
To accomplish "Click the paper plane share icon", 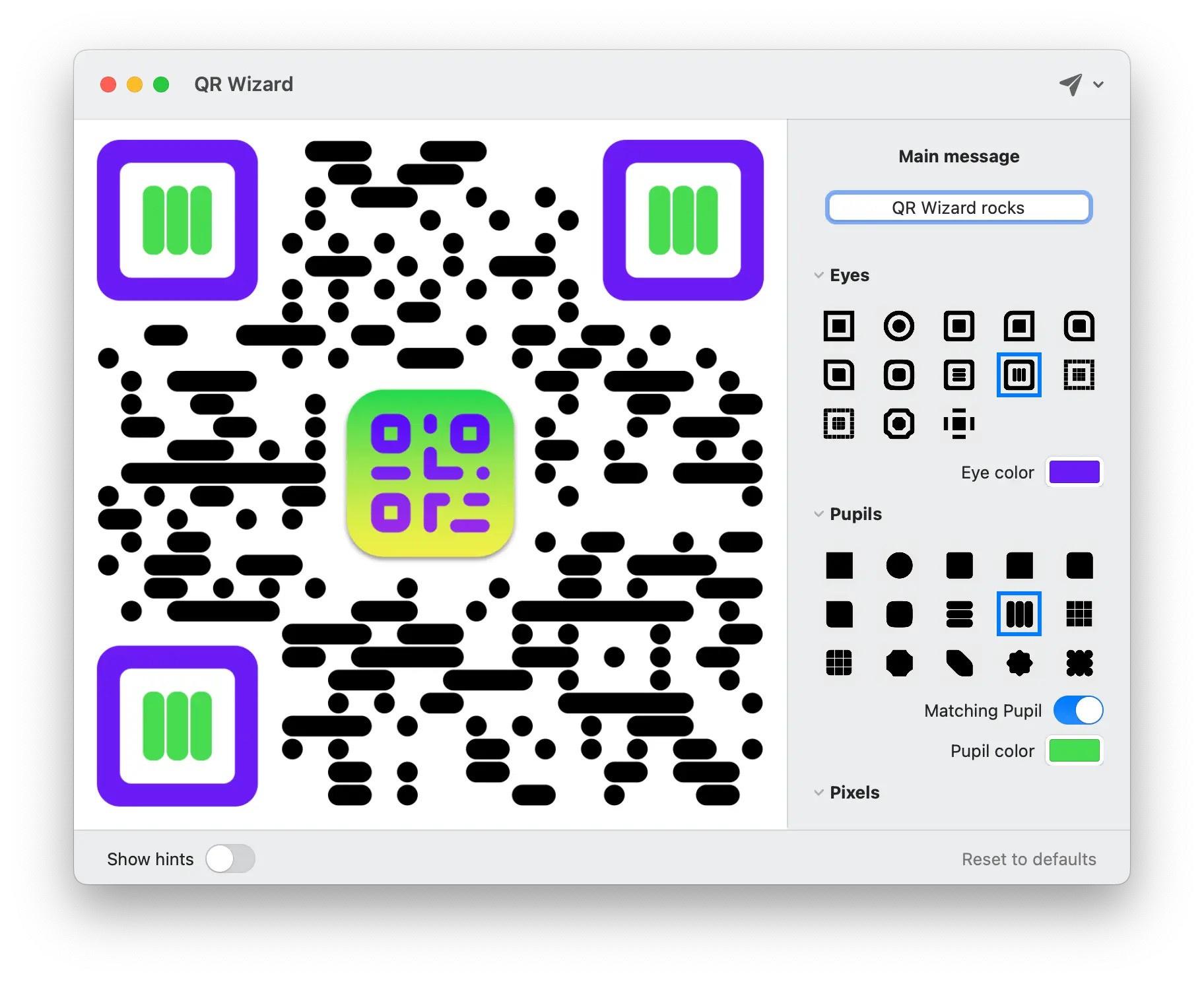I will (x=1070, y=84).
